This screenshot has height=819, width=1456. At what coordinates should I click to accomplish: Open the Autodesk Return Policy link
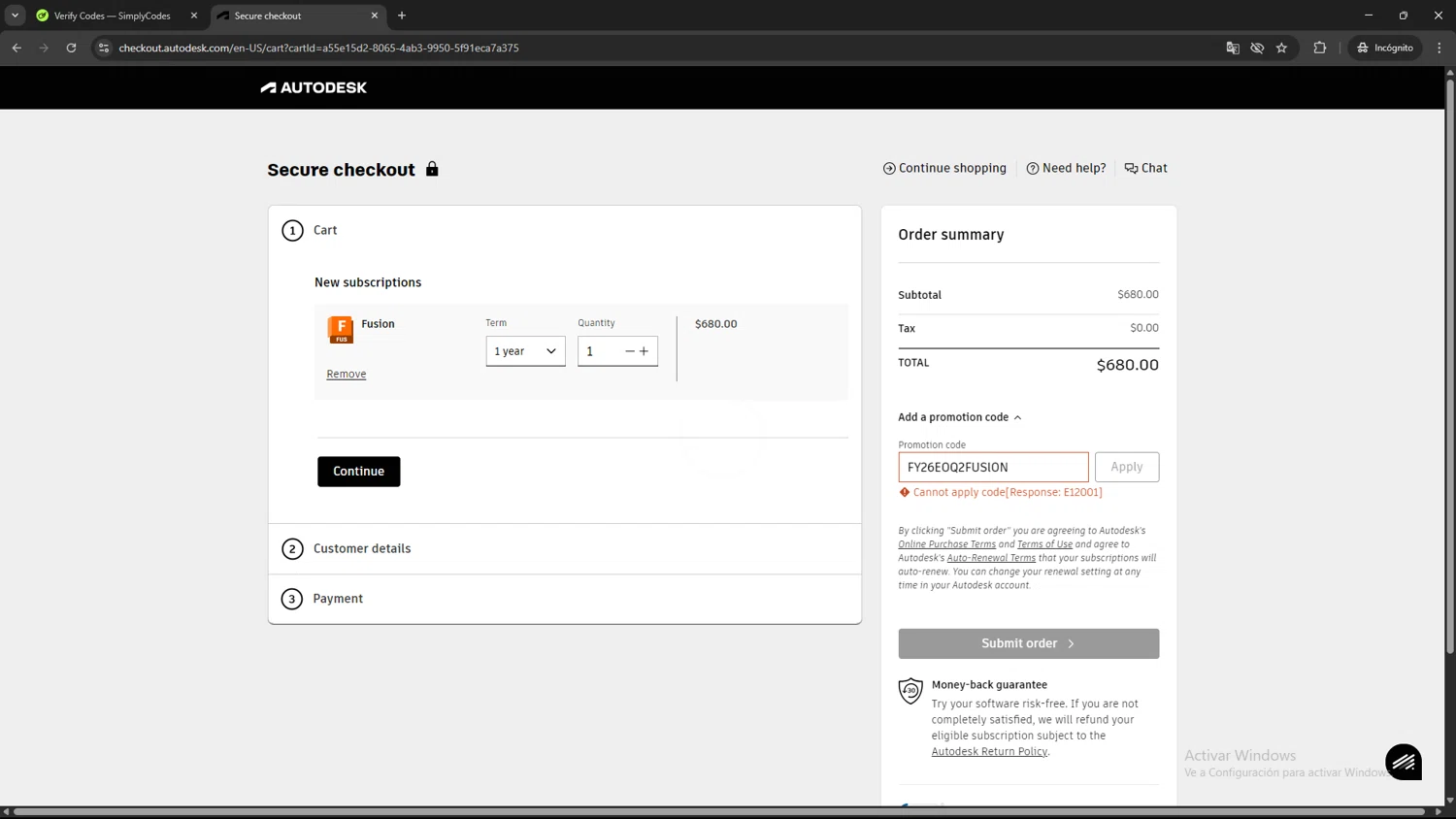pos(988,751)
